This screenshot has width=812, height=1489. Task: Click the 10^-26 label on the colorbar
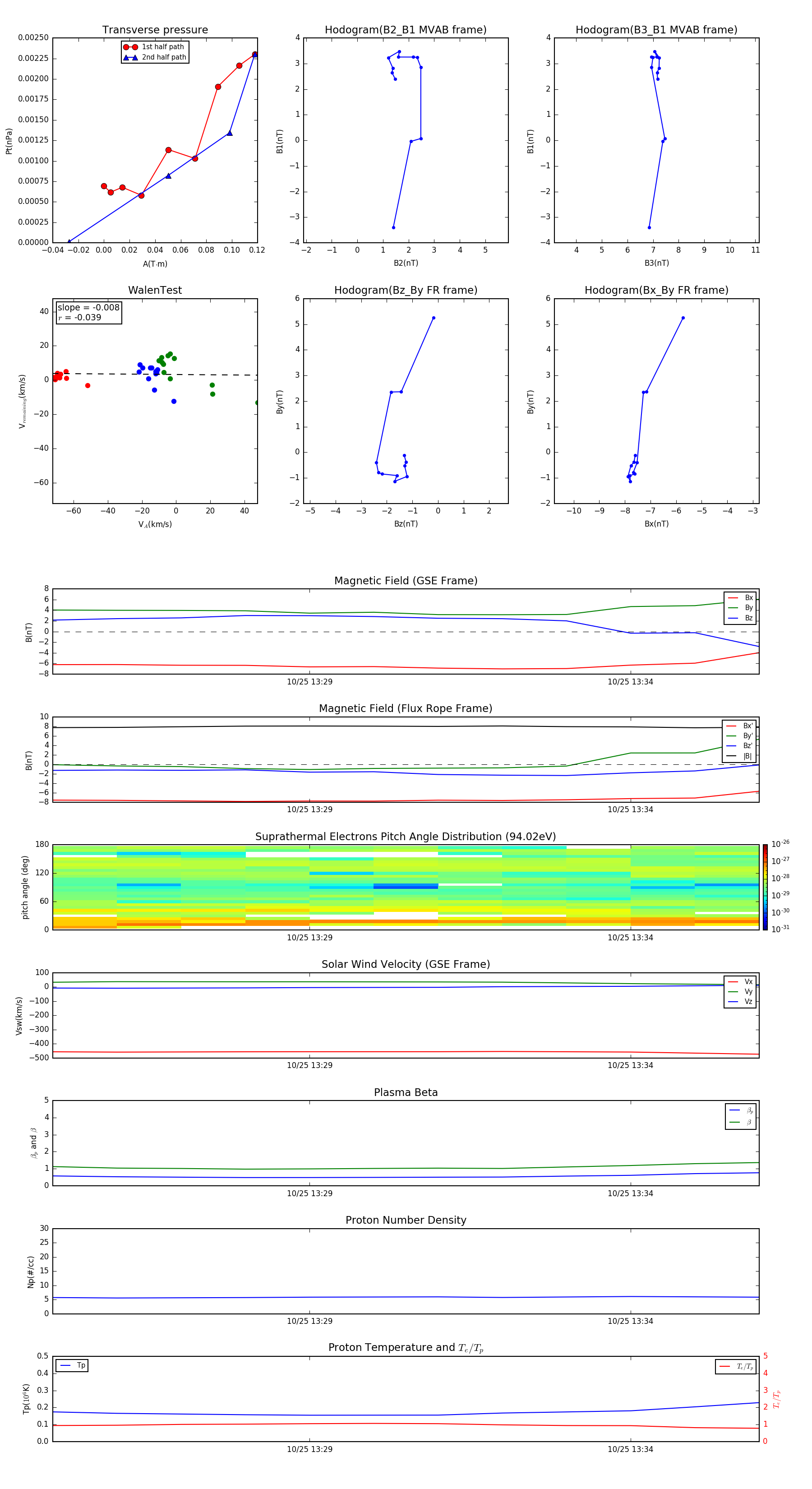(780, 844)
